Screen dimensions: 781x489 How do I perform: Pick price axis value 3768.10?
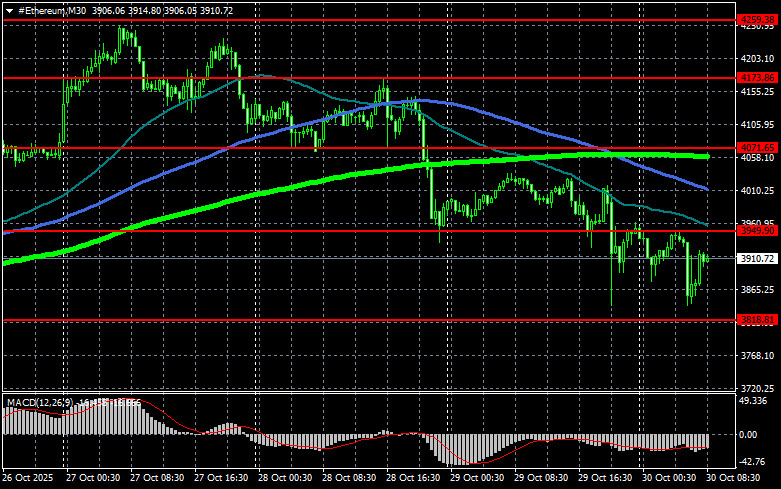click(758, 356)
